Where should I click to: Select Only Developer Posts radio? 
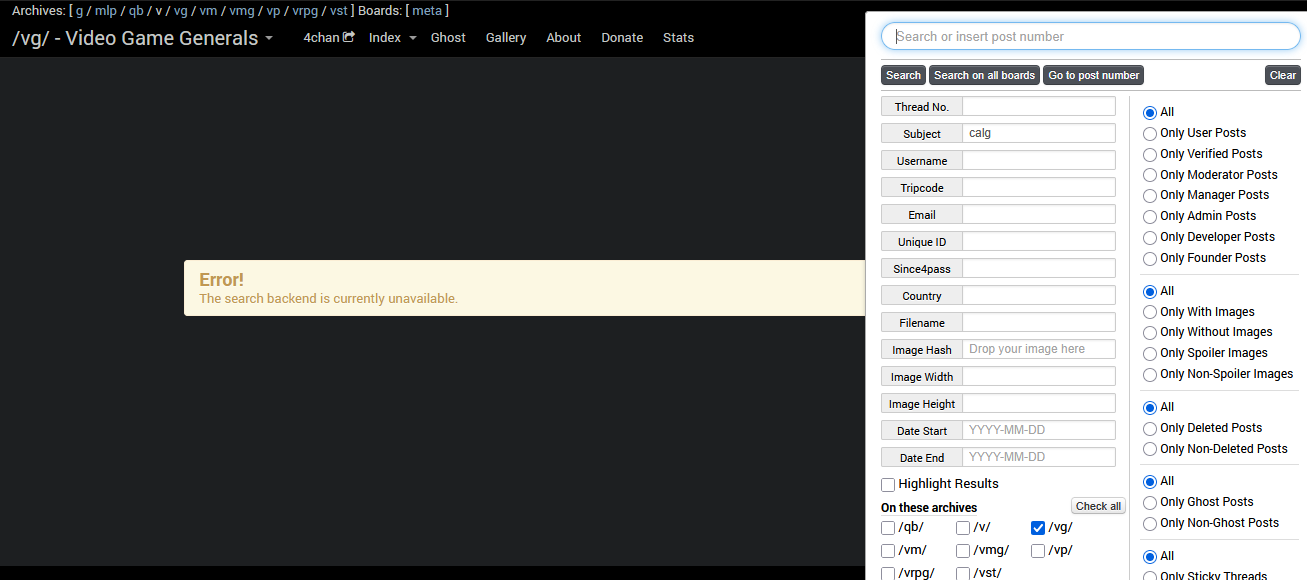1150,237
